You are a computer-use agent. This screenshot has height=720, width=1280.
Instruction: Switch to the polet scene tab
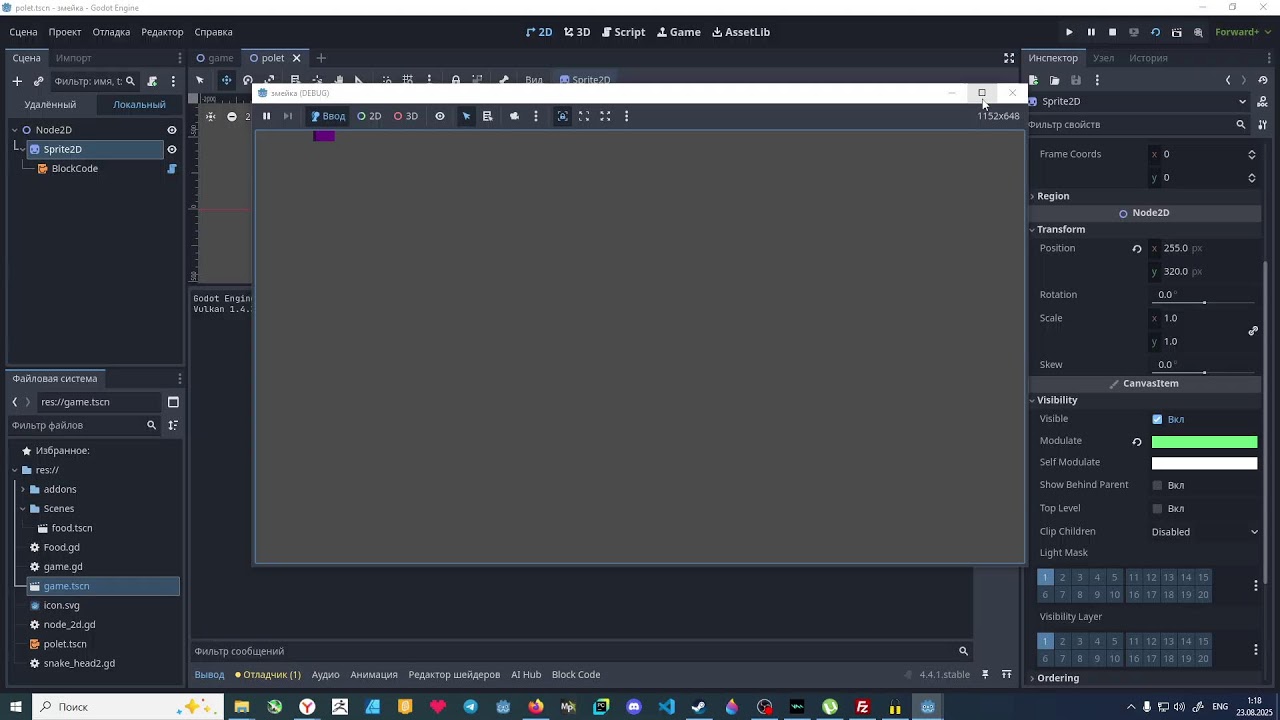(x=273, y=58)
